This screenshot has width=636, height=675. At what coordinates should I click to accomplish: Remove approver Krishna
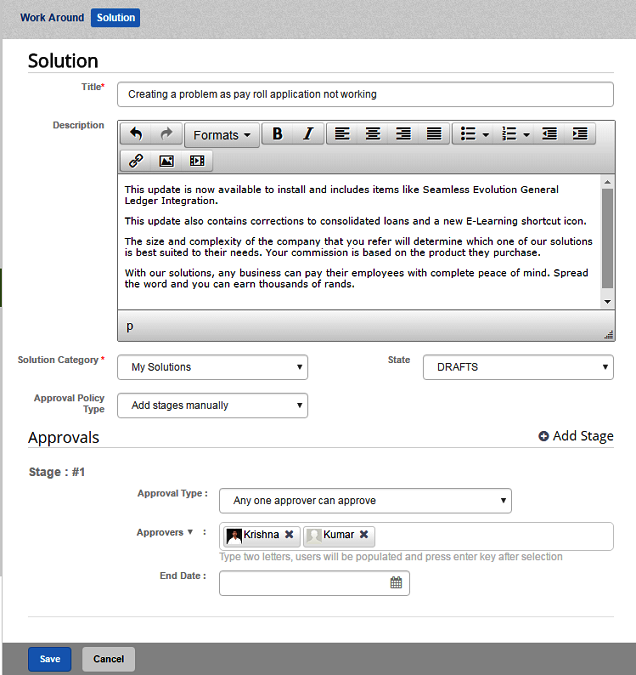click(289, 534)
